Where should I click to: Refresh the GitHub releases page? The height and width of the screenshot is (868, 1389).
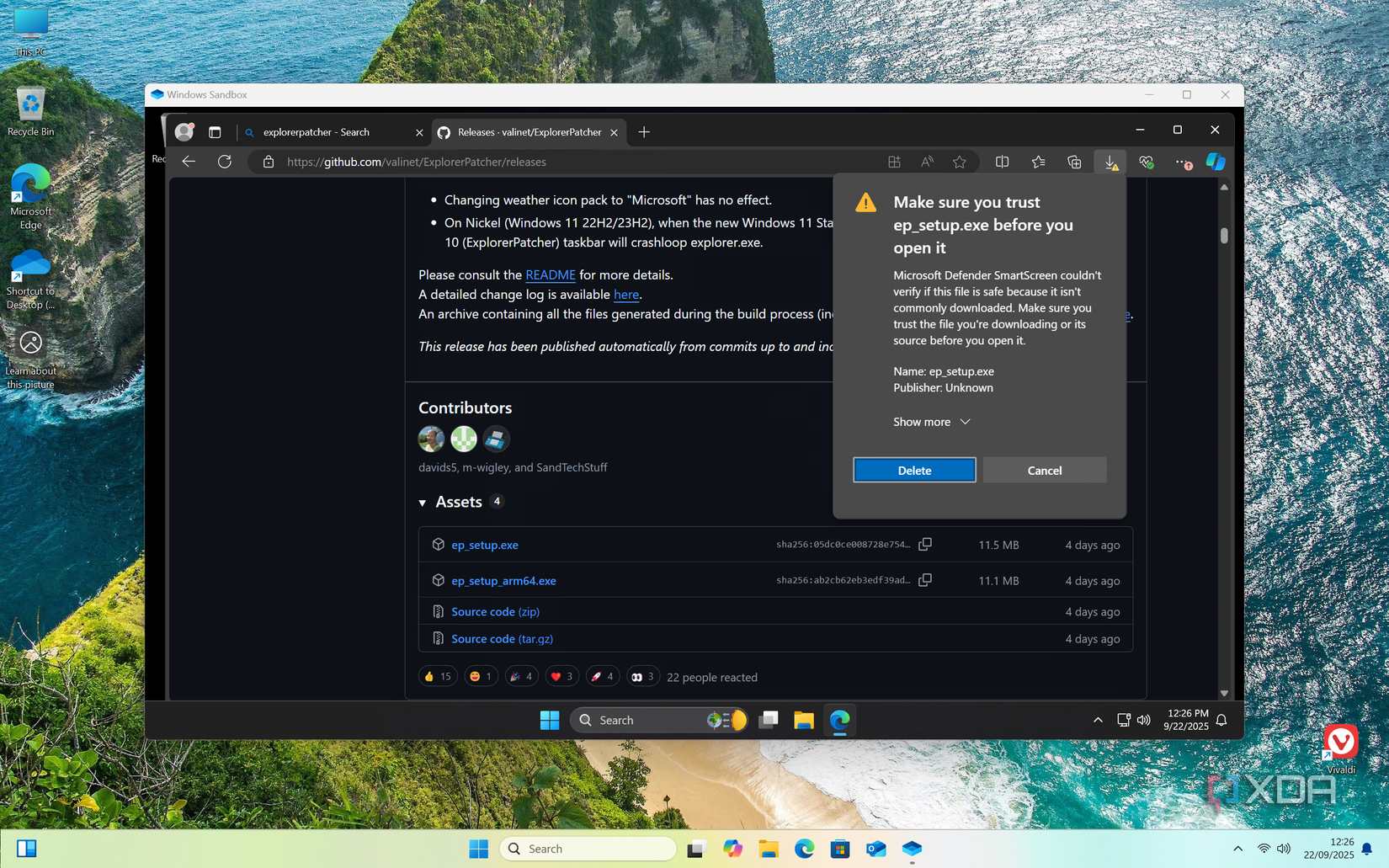pyautogui.click(x=225, y=162)
